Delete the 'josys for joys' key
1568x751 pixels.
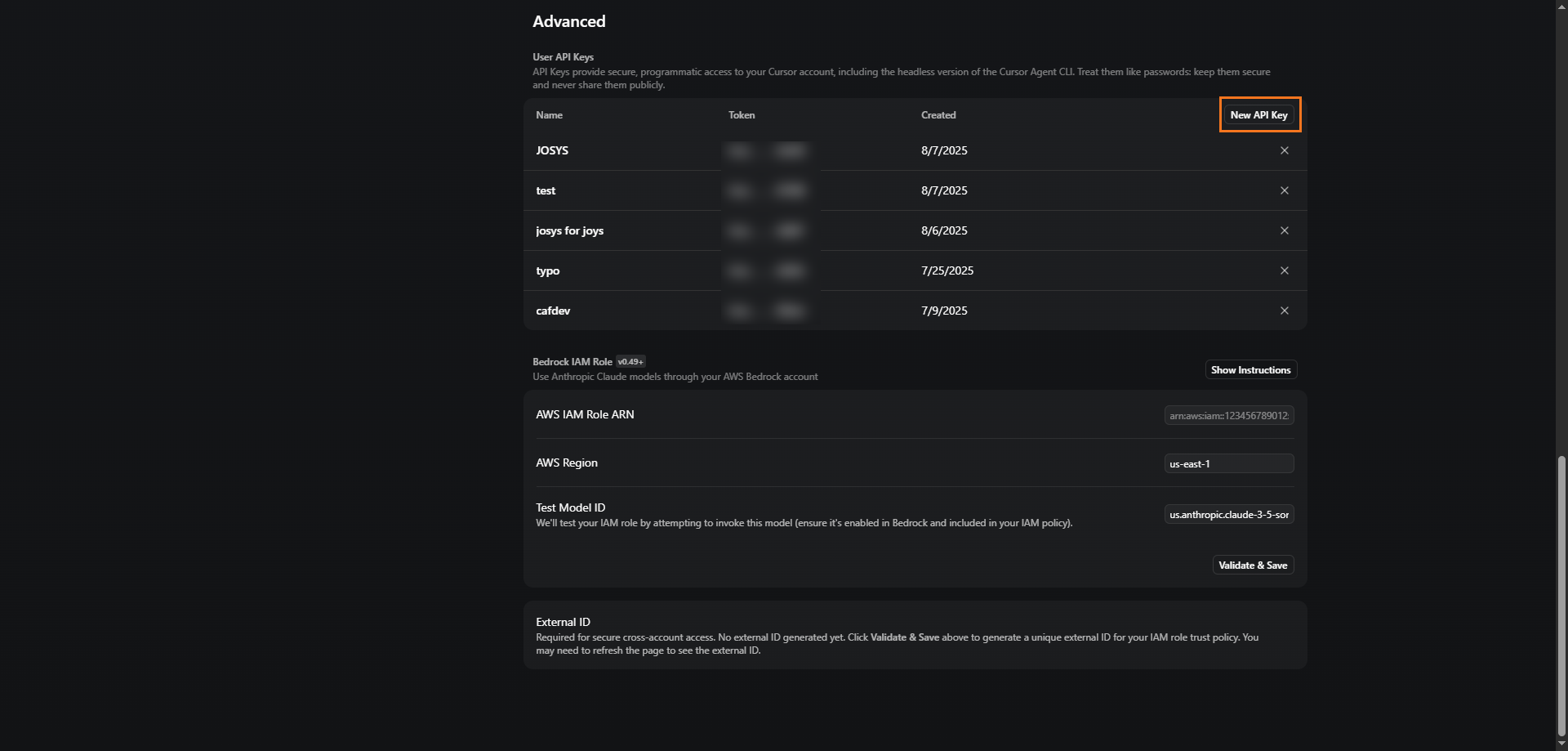coord(1284,230)
